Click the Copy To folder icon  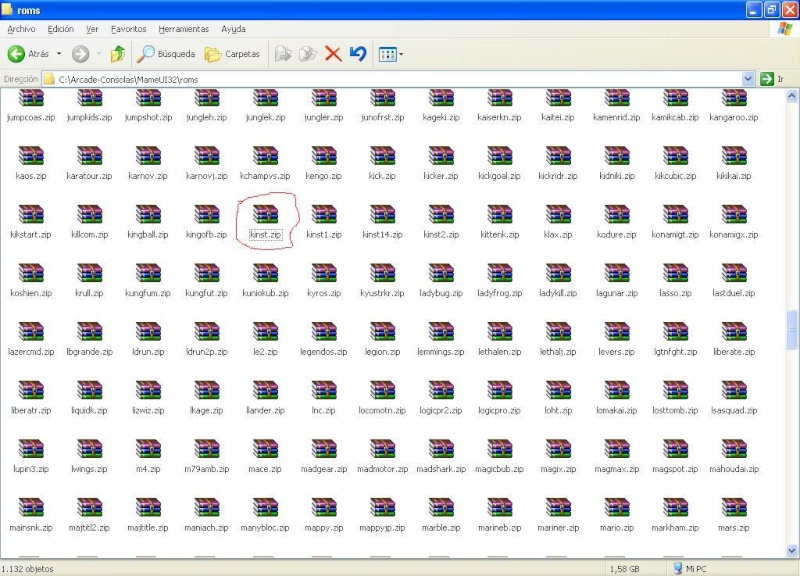tap(308, 54)
